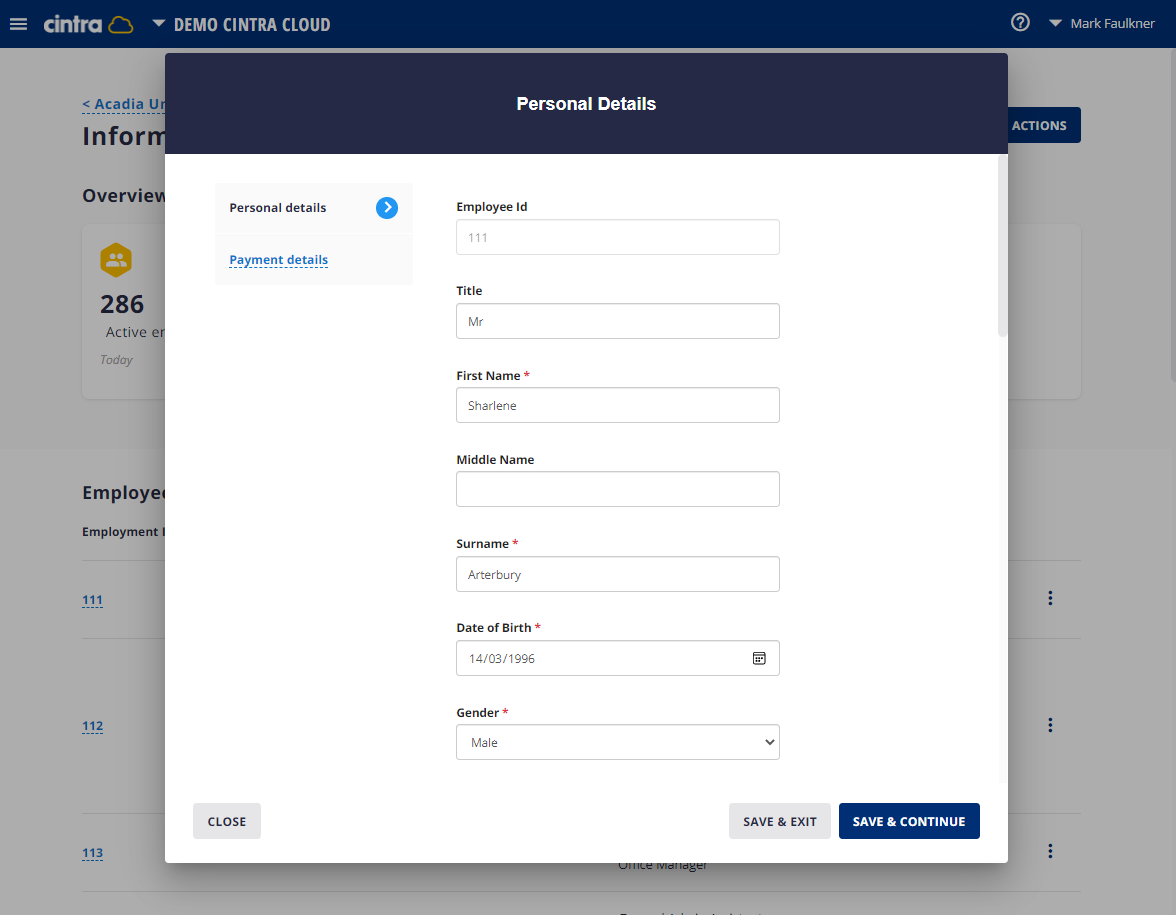Open employee 113 link in background
Viewport: 1176px width, 915px height.
point(92,853)
